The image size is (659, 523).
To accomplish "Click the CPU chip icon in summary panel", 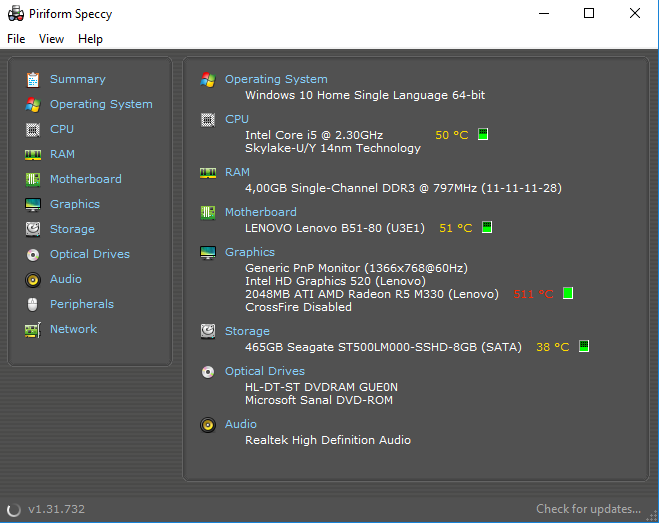I will pyautogui.click(x=208, y=120).
